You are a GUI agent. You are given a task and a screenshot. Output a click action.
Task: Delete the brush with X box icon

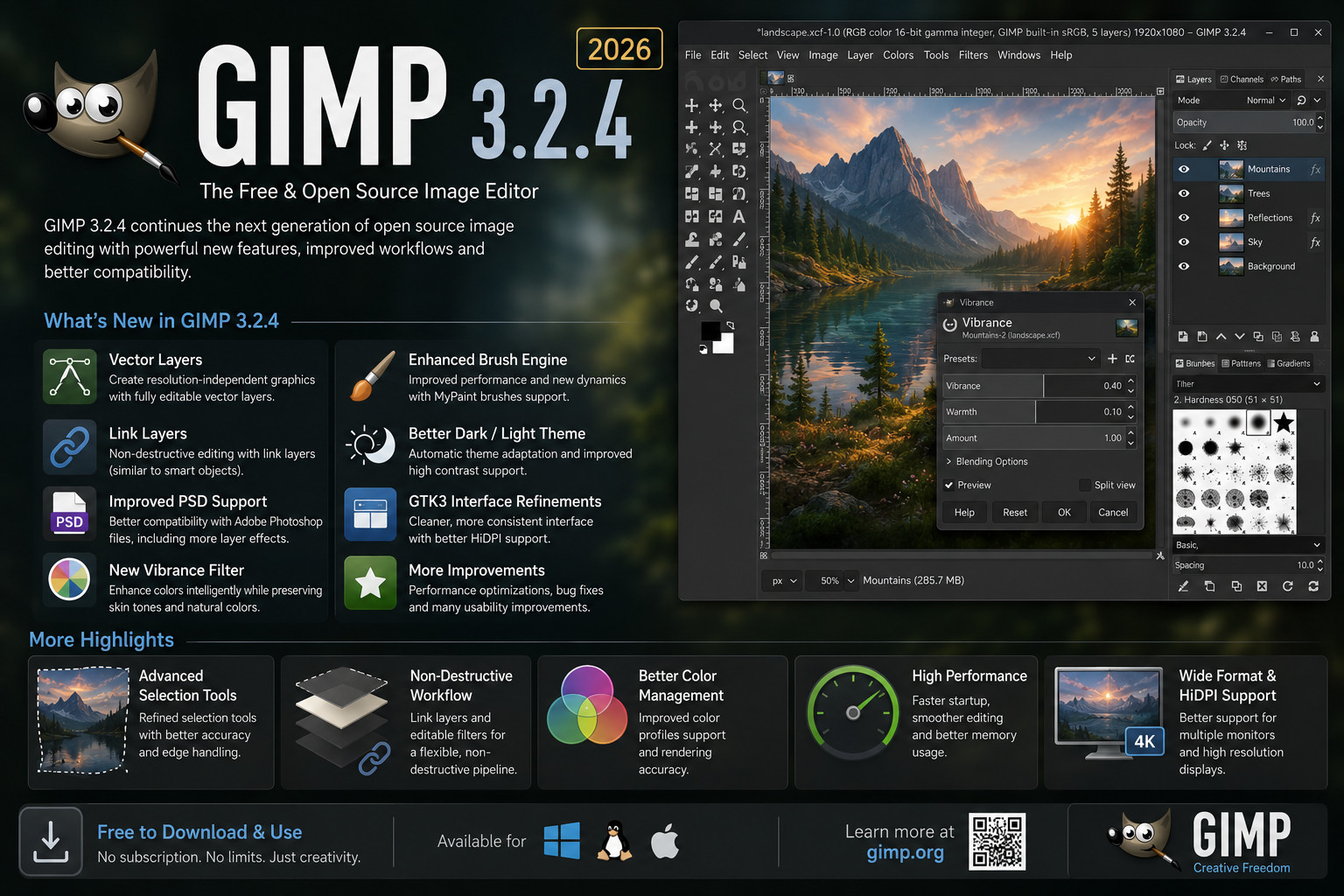(x=1262, y=586)
